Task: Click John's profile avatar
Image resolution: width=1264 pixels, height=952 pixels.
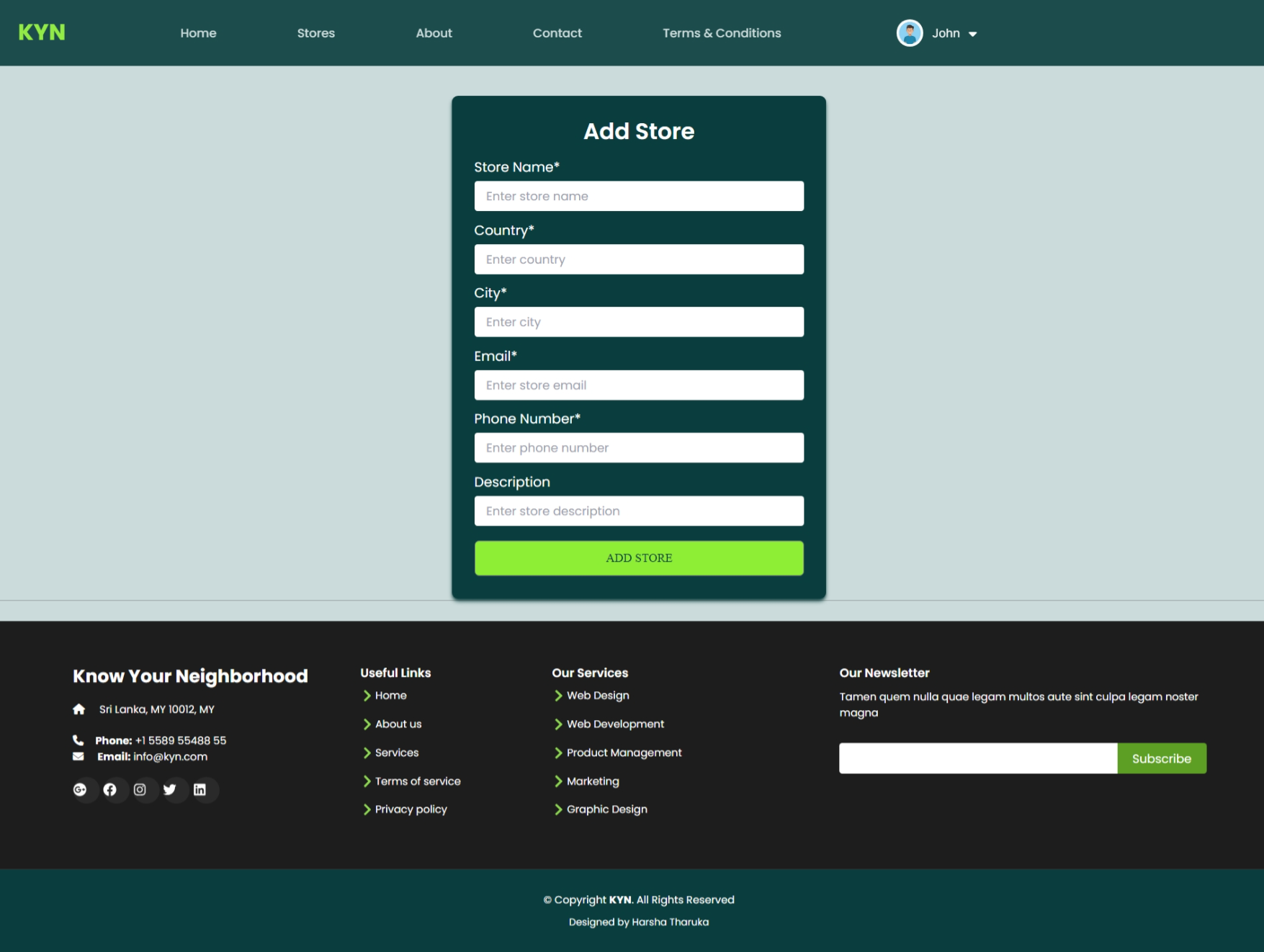Action: coord(909,33)
